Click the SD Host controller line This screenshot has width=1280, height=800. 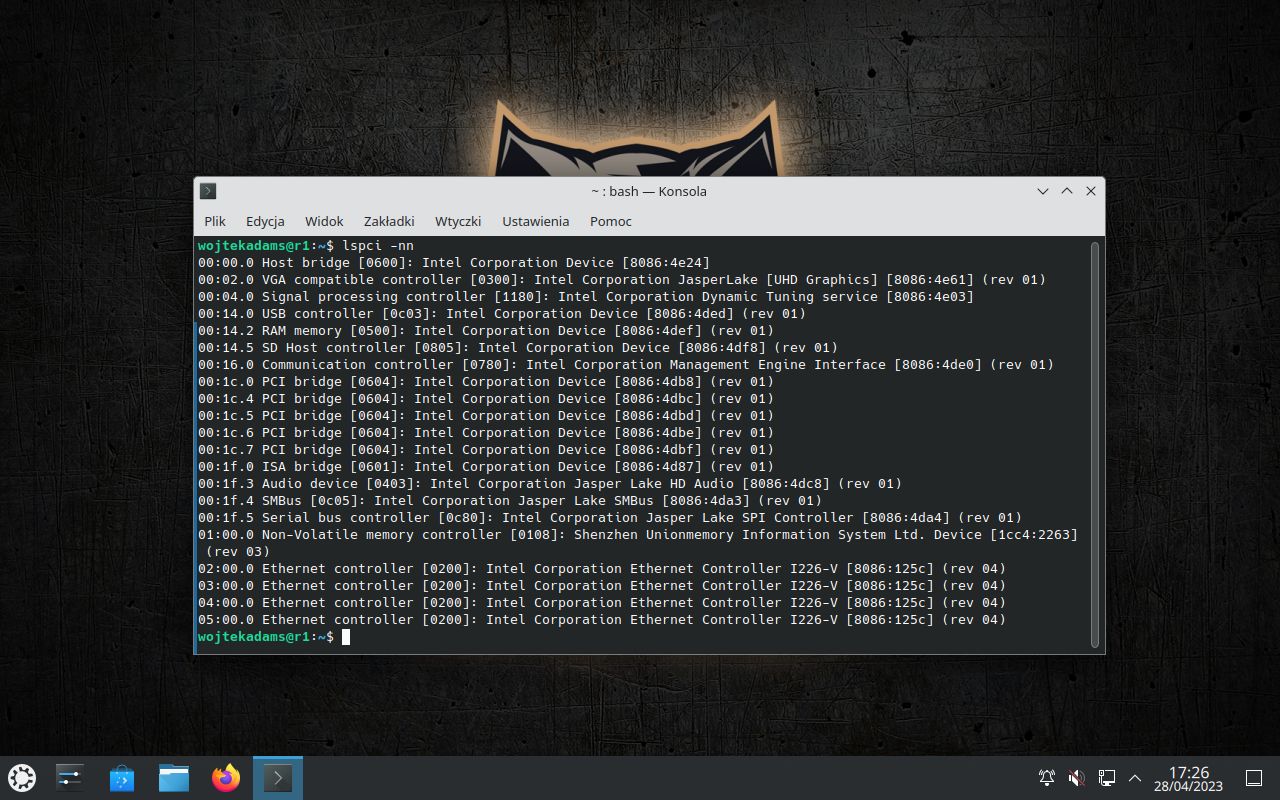pos(518,347)
